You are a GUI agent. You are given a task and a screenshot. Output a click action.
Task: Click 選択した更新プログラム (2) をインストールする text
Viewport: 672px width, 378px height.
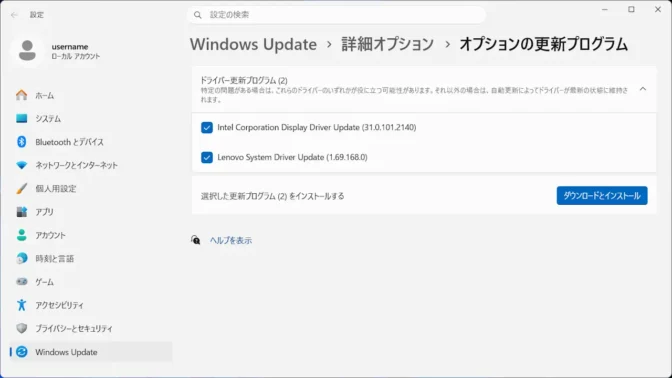coord(273,196)
